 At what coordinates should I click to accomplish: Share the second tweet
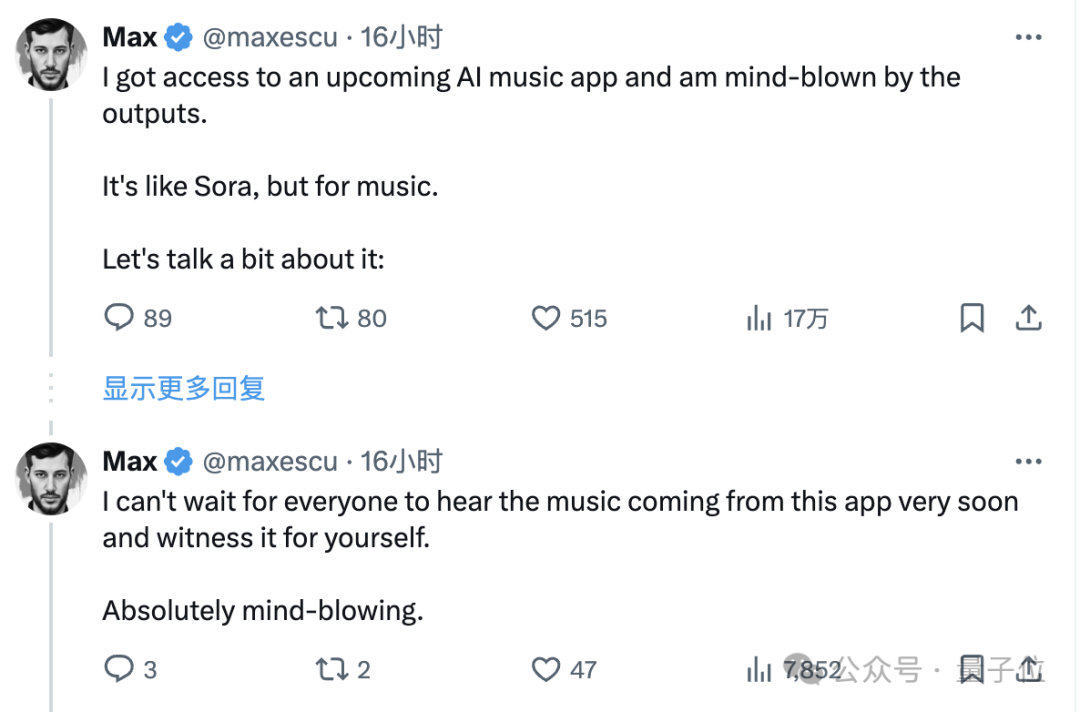pyautogui.click(x=1028, y=669)
